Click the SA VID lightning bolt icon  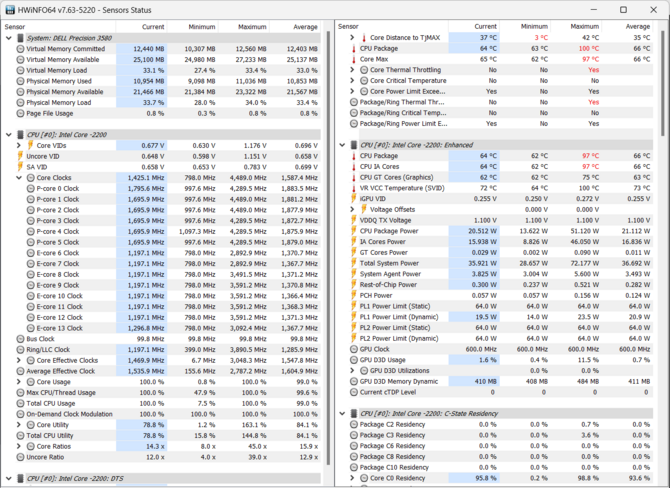20,167
